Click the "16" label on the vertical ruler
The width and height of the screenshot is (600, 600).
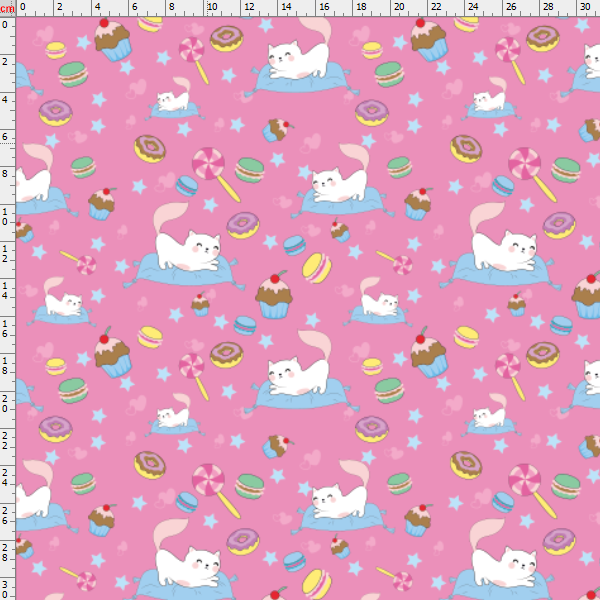click(5, 329)
